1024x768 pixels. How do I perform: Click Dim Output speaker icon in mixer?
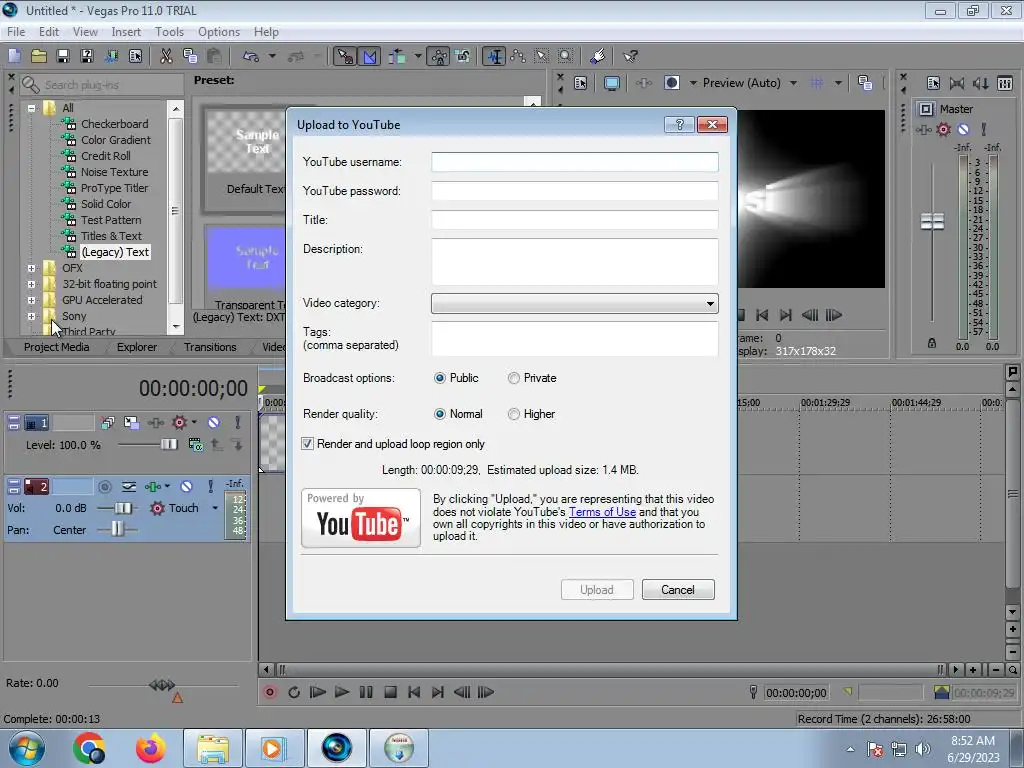point(980,83)
